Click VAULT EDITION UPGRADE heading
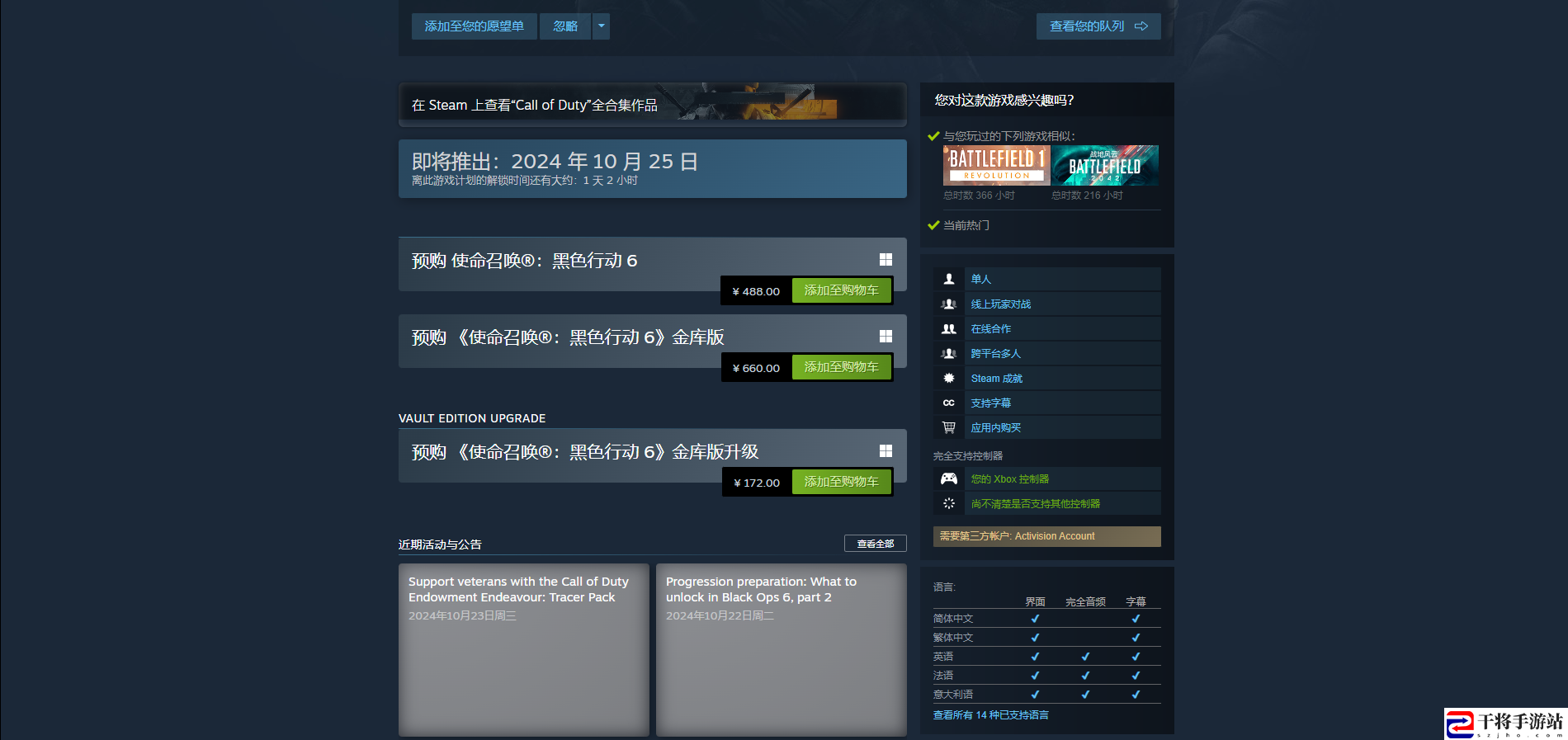This screenshot has width=1568, height=740. (472, 418)
